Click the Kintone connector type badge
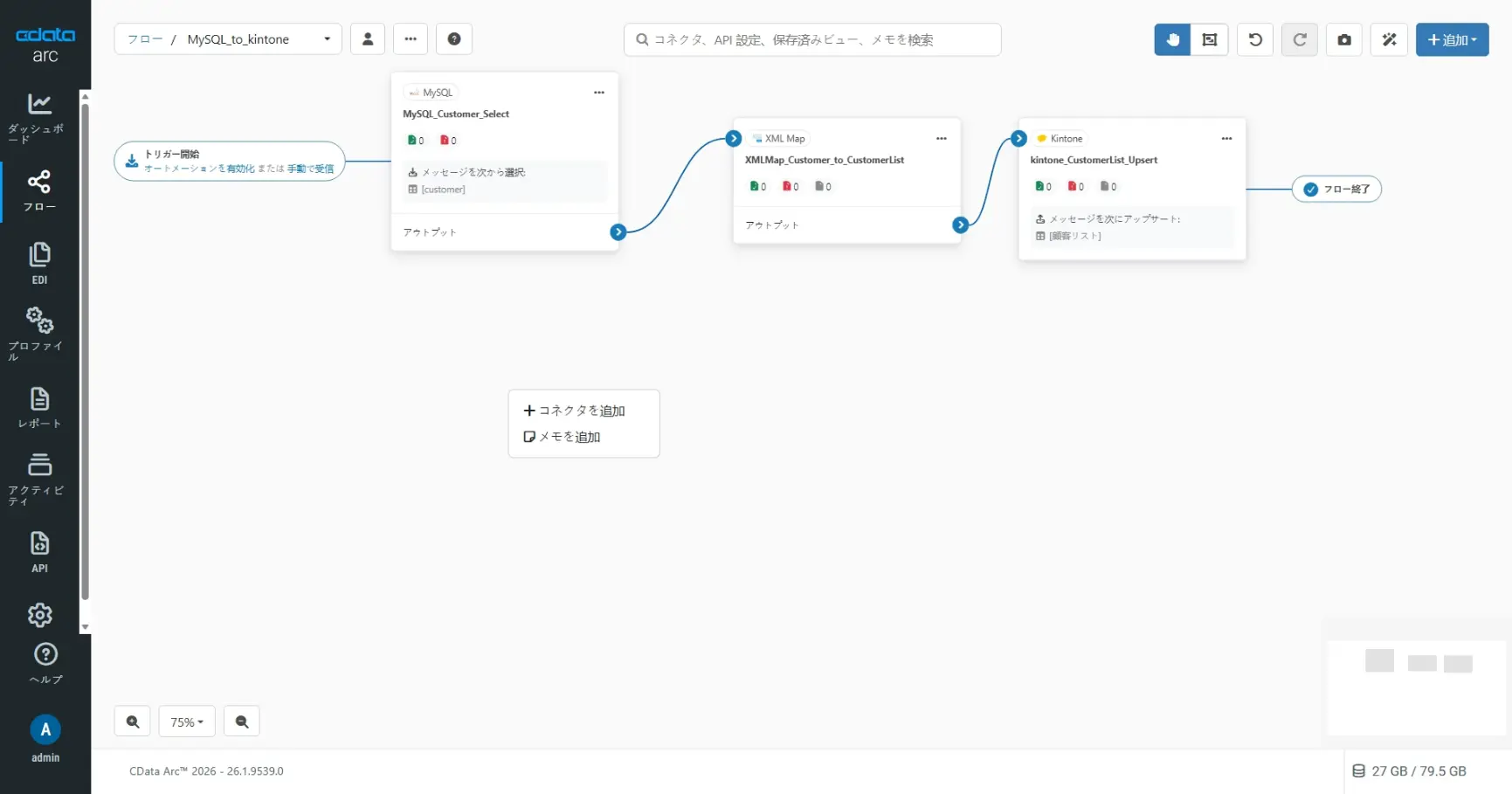Screen dimensions: 1512x794 point(1060,139)
